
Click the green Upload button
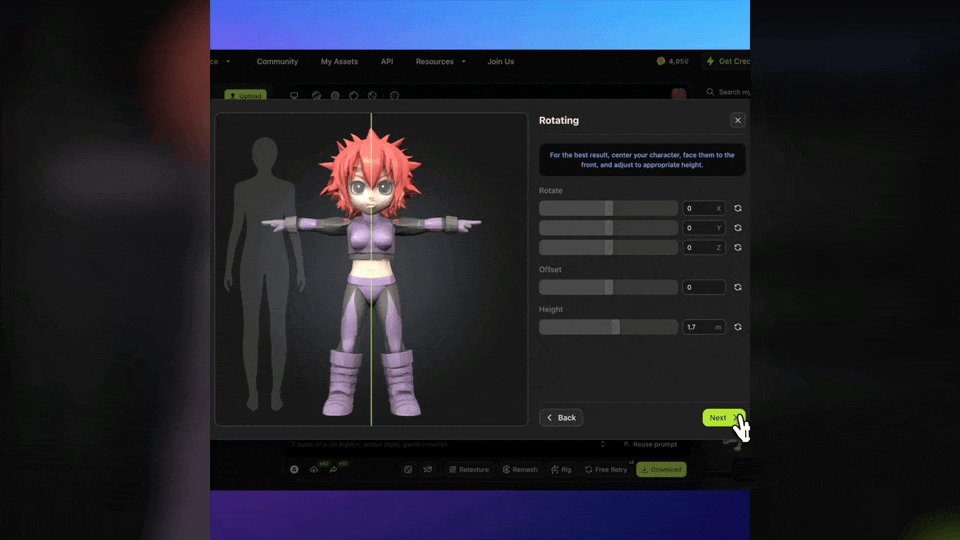pyautogui.click(x=246, y=96)
